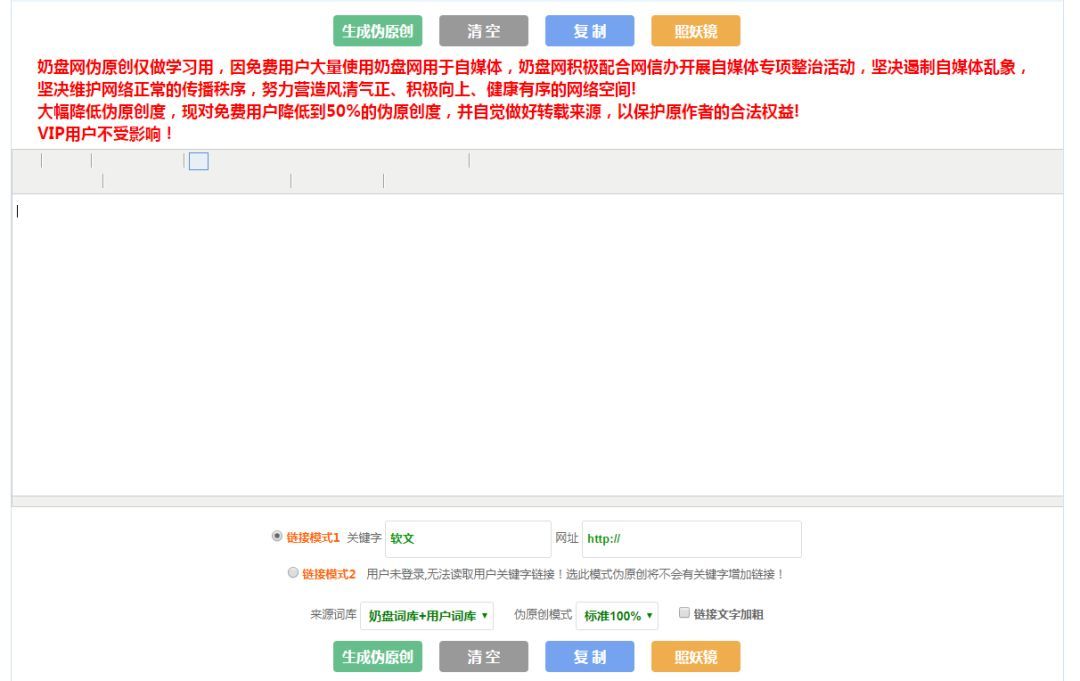Click the 链接模式1 orange label

(313, 538)
